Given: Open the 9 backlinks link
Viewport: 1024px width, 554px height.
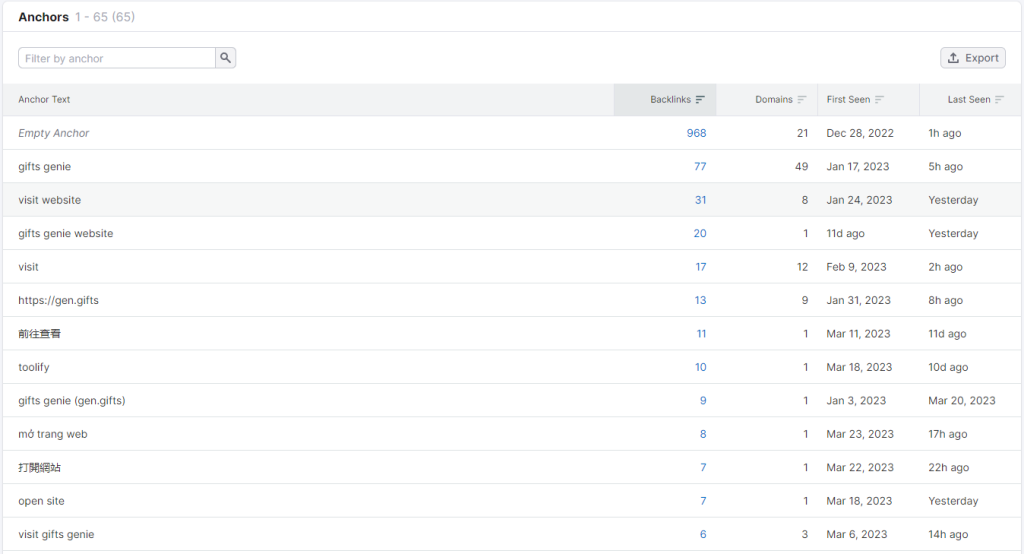Looking at the screenshot, I should pos(703,400).
